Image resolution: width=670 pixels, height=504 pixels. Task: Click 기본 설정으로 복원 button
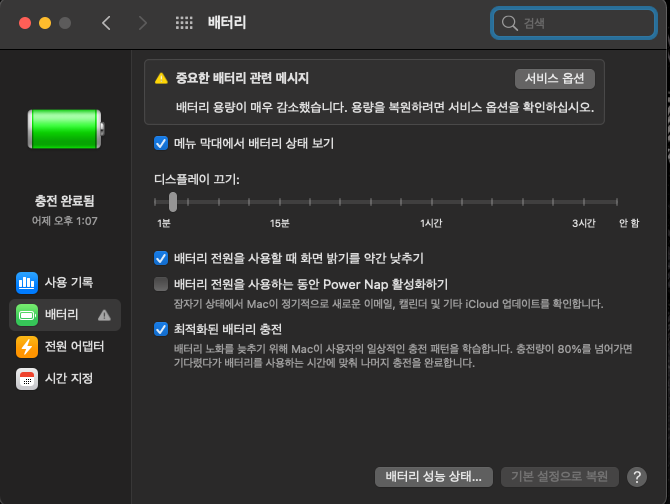coord(559,477)
